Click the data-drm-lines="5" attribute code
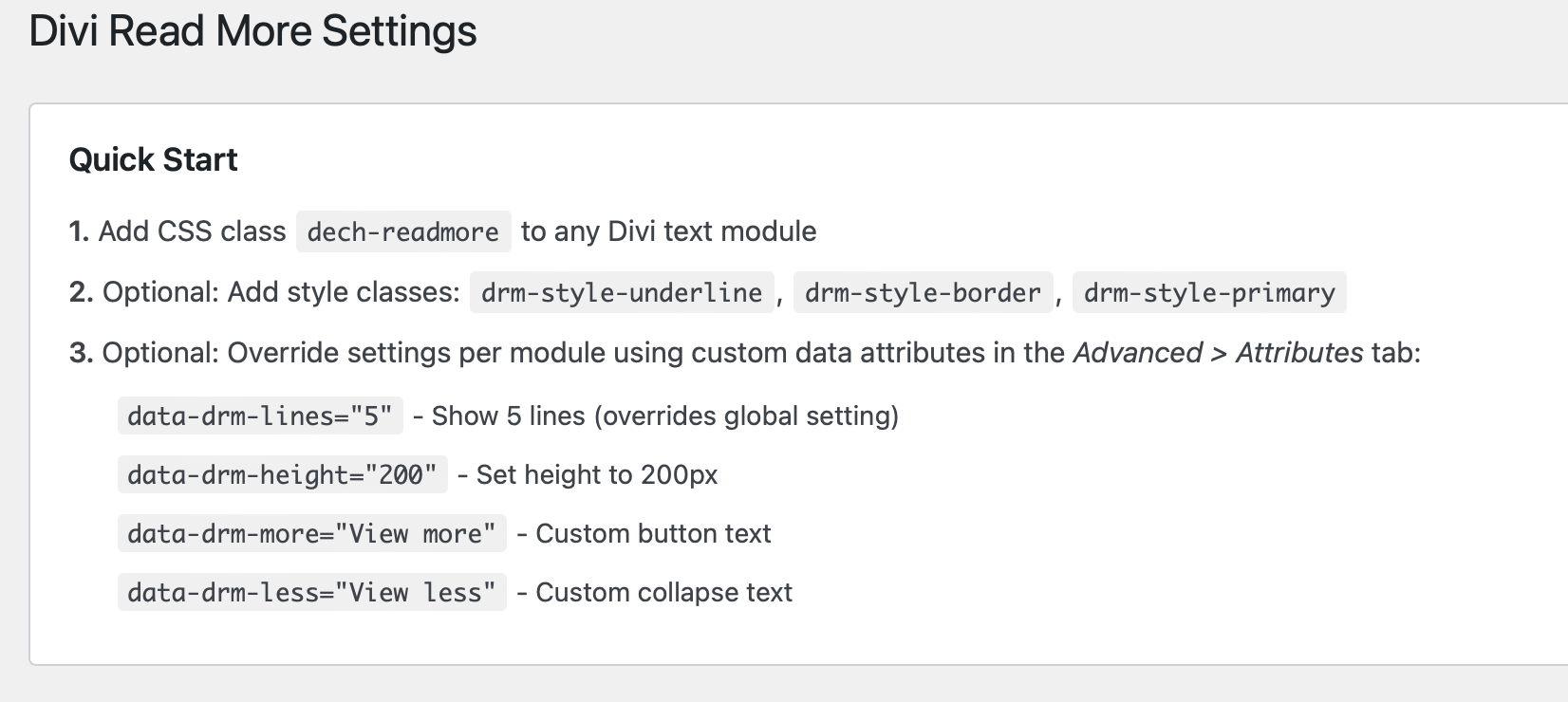The width and height of the screenshot is (1568, 702). point(260,416)
